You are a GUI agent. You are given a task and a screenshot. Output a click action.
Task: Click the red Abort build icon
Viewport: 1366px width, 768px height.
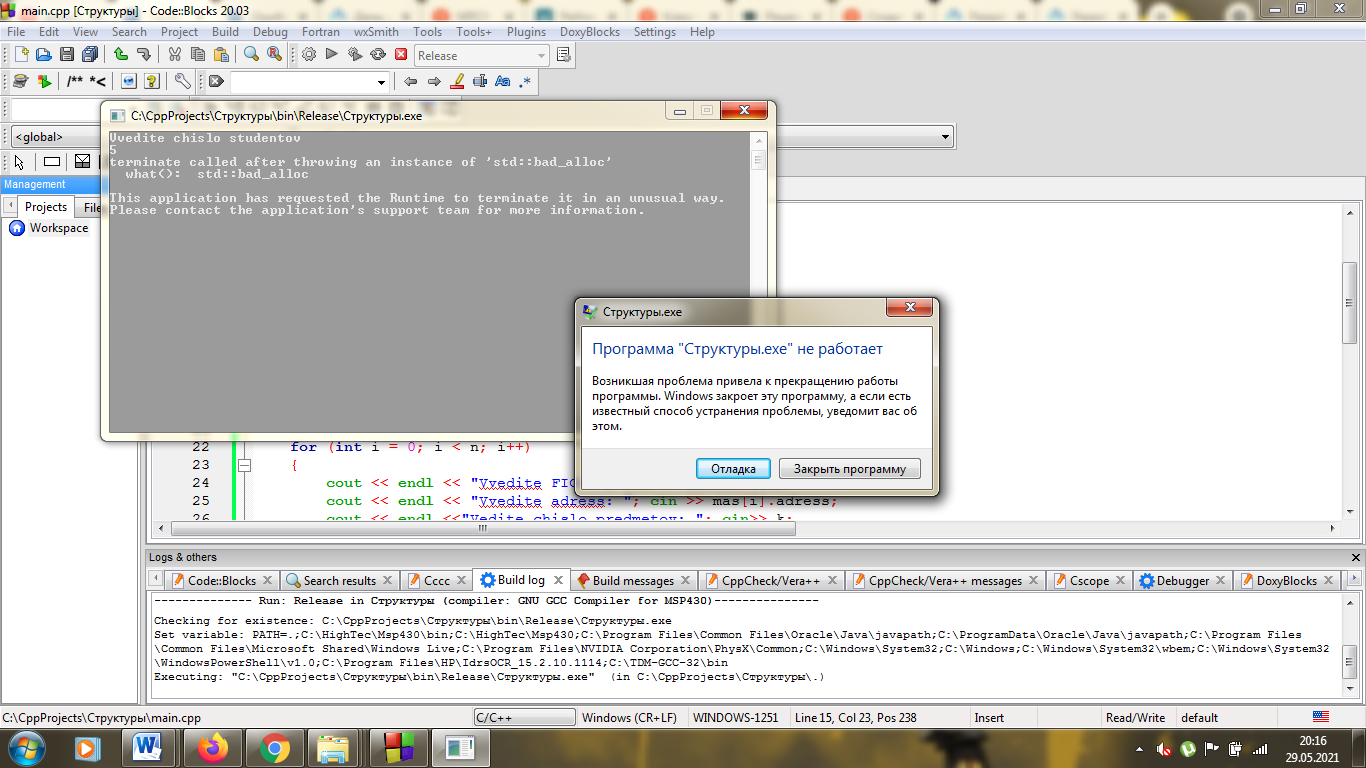tap(401, 55)
